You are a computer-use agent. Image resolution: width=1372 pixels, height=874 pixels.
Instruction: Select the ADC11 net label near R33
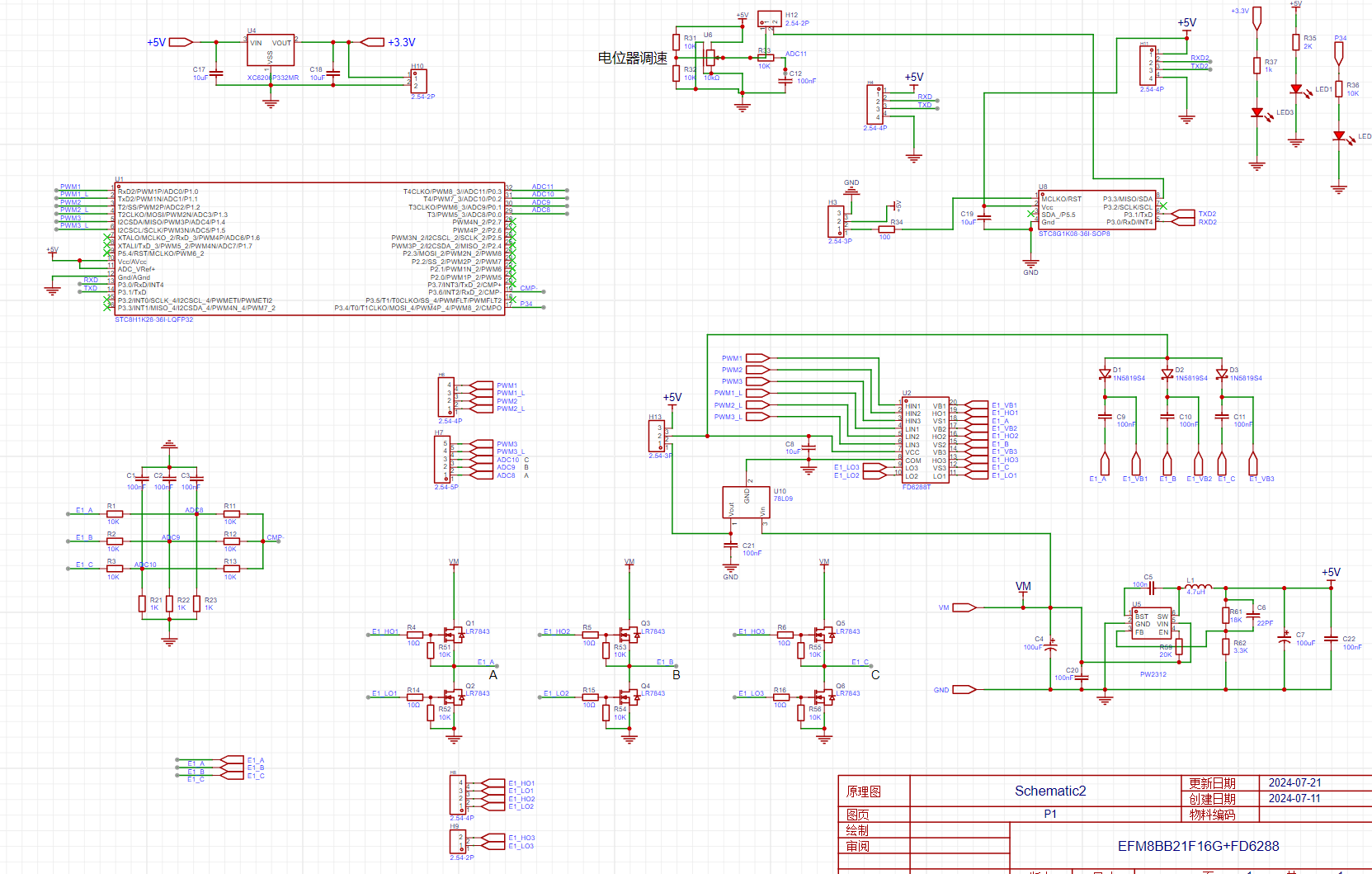795,54
